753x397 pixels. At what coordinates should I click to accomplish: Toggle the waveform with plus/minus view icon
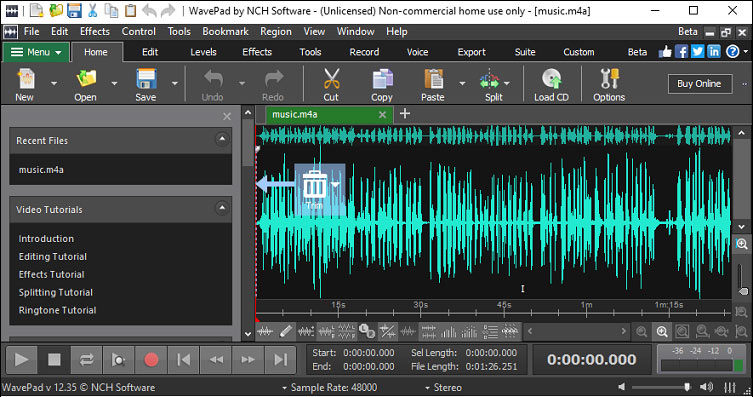[x=306, y=331]
